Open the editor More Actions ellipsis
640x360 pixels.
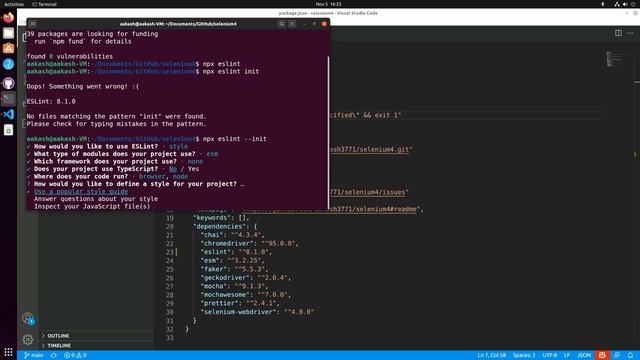tap(630, 33)
